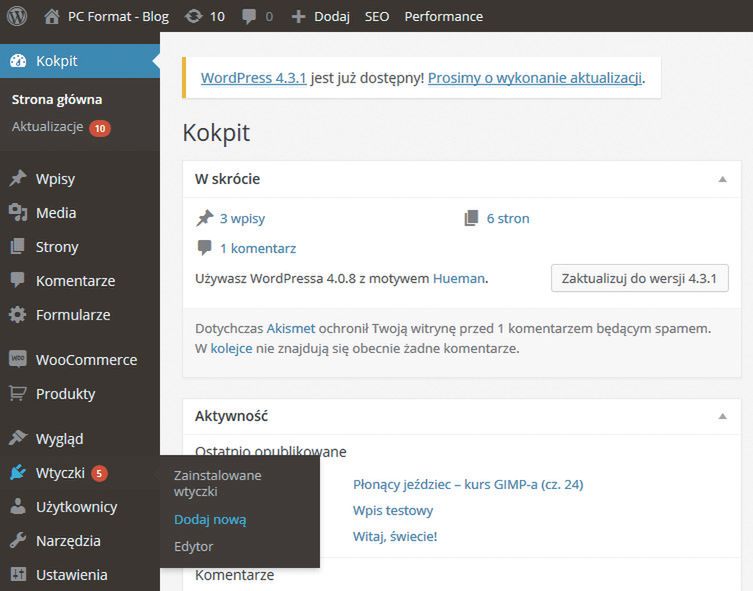The image size is (753, 591).
Task: Choose Zainstalowane wtyczki from submenu
Action: [x=217, y=483]
